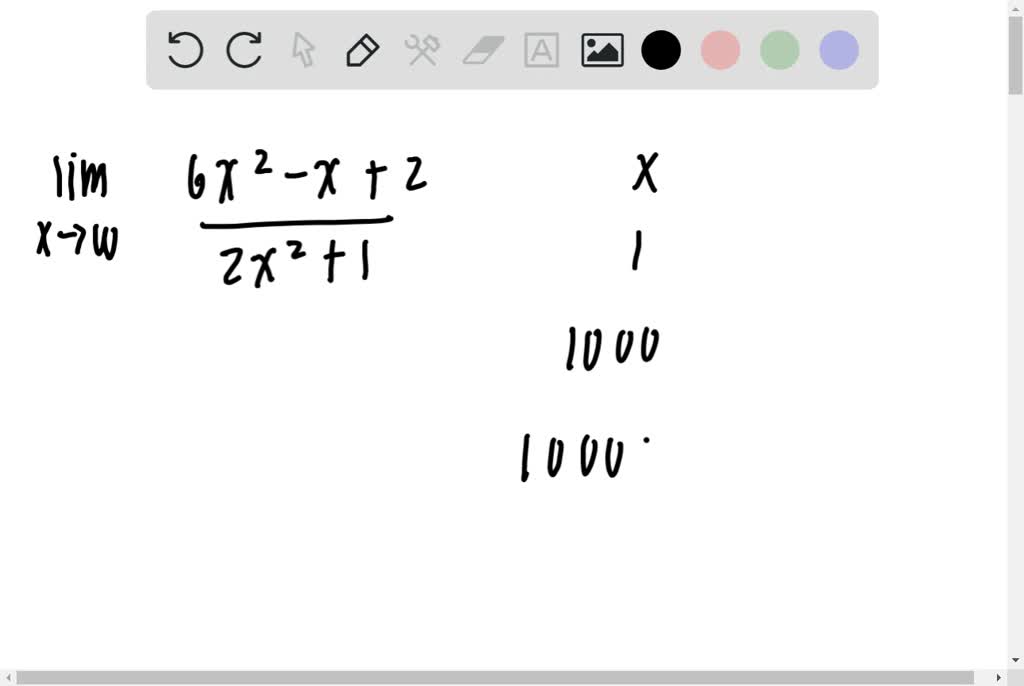Select the Pen drawing tool
The image size is (1024, 686).
click(x=362, y=49)
